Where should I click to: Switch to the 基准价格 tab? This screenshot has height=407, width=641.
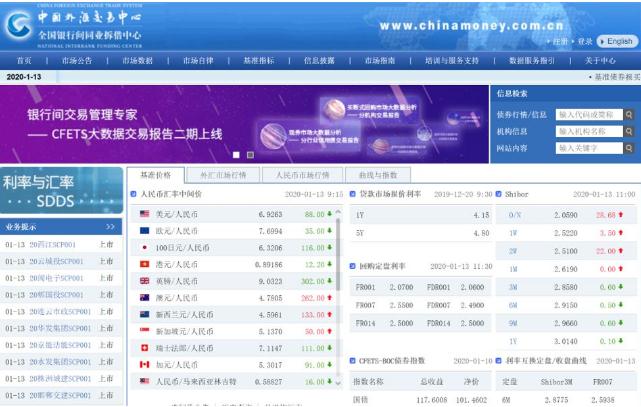[156, 175]
